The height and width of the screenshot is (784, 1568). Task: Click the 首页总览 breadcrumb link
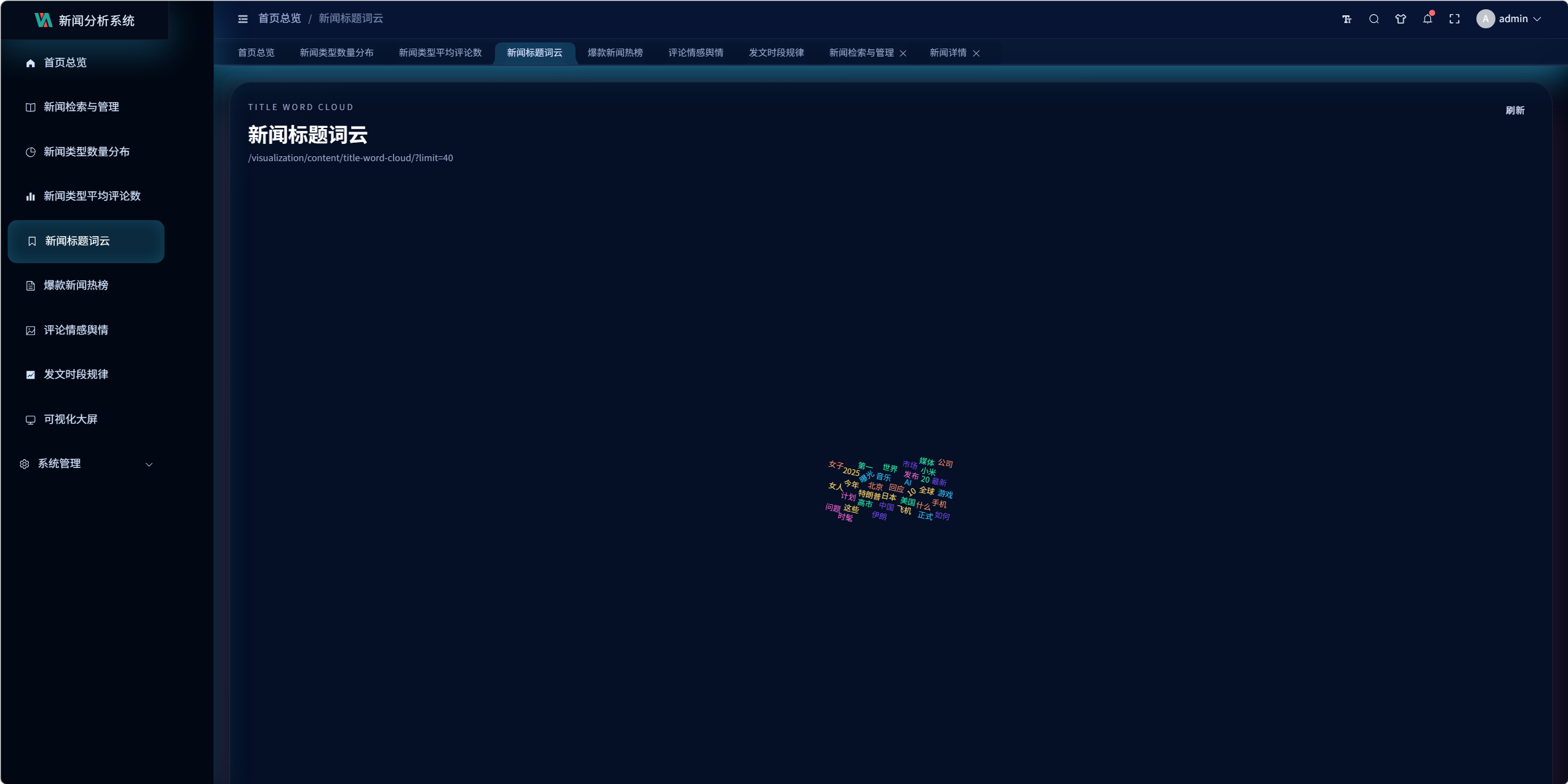coord(279,19)
